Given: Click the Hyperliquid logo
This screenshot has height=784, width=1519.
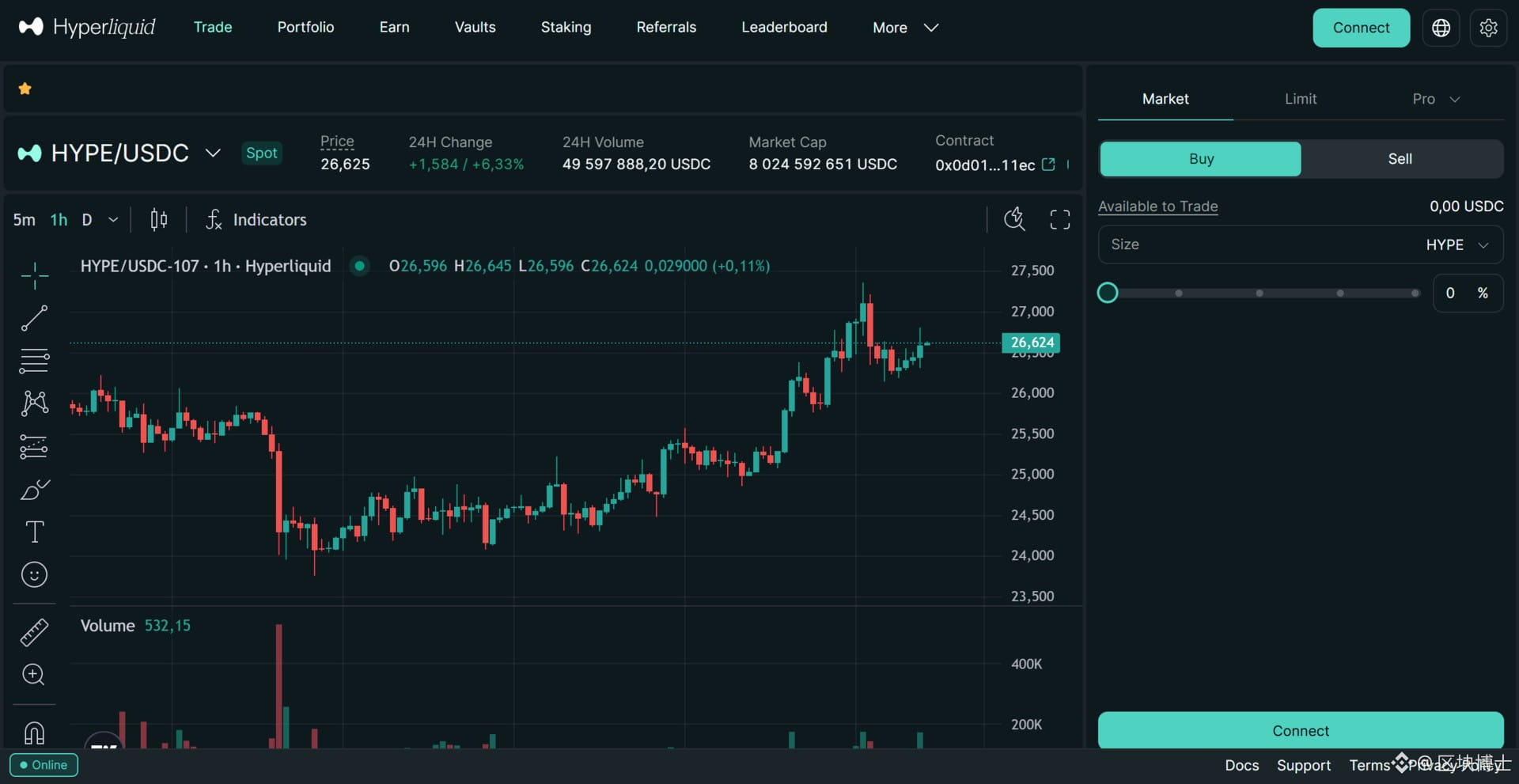Looking at the screenshot, I should [x=87, y=27].
